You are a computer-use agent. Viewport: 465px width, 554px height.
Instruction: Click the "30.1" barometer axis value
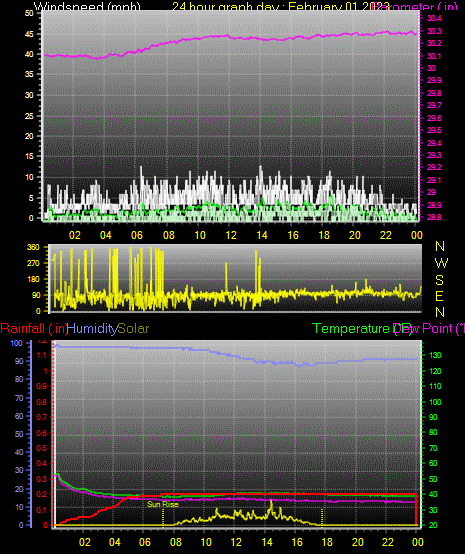(434, 56)
